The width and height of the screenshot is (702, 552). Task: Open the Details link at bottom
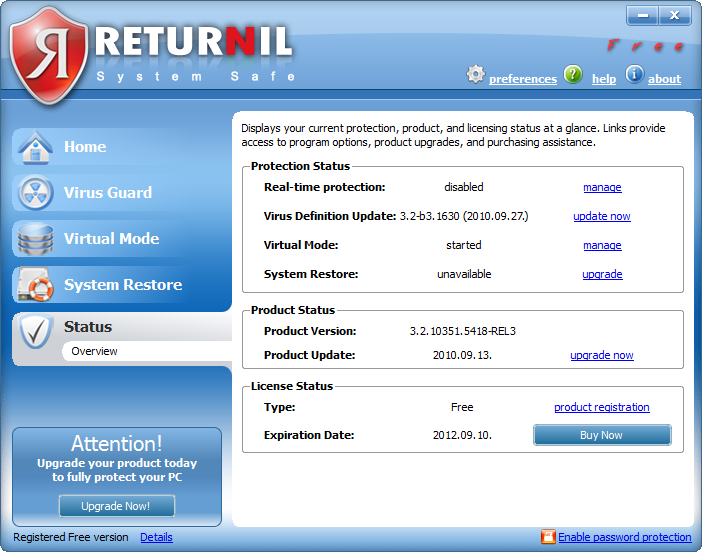coord(156,537)
